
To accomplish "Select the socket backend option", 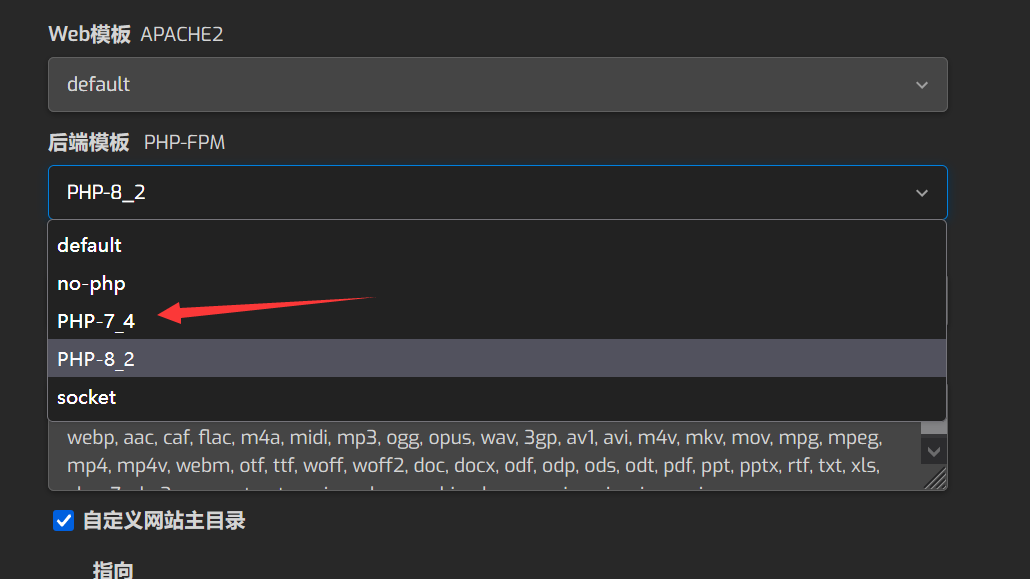I will [87, 397].
